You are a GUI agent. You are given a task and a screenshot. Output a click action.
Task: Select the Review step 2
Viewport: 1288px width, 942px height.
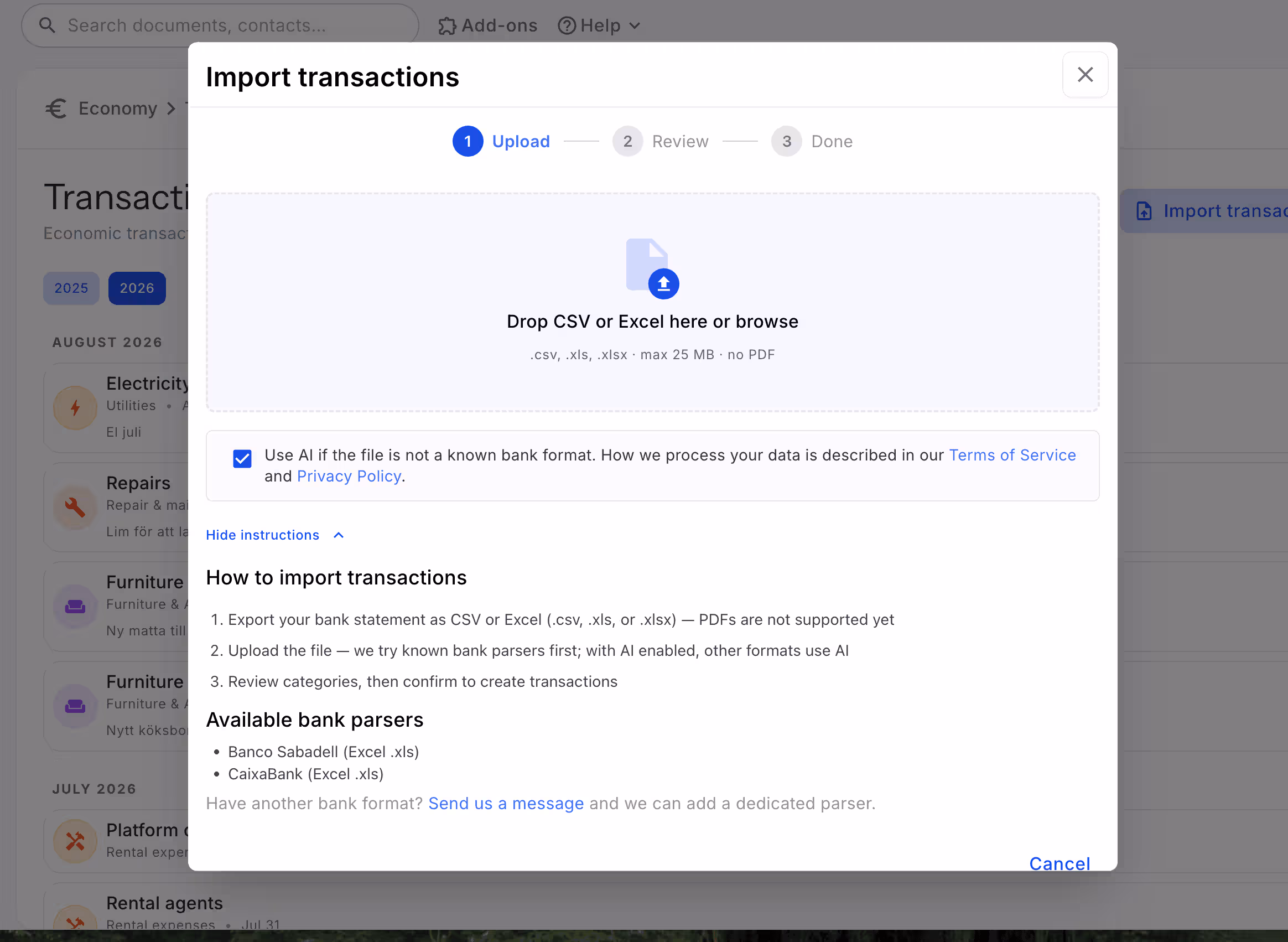pyautogui.click(x=661, y=142)
